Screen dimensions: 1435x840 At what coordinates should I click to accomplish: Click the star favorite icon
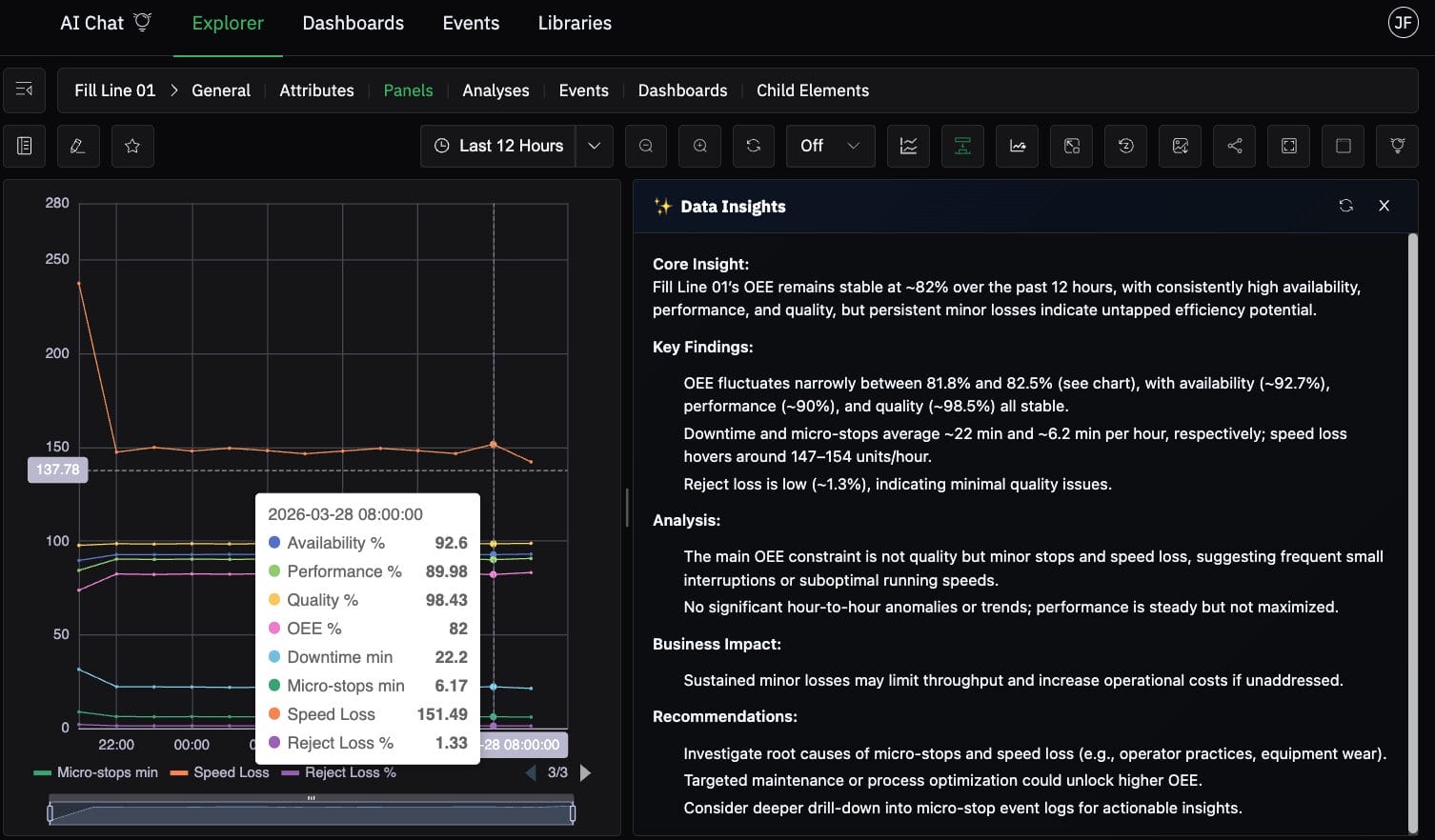pyautogui.click(x=132, y=146)
